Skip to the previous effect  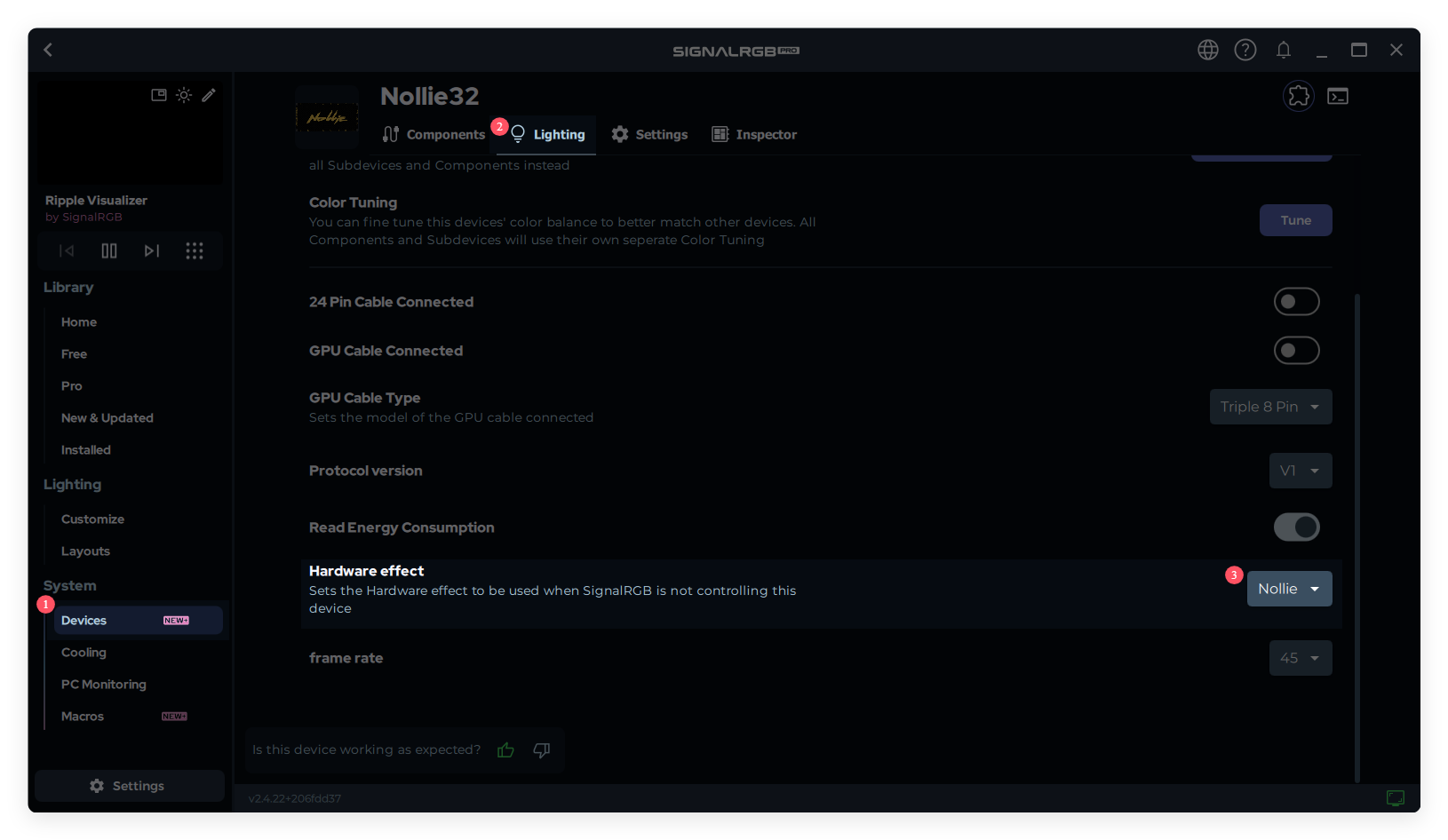click(x=67, y=251)
